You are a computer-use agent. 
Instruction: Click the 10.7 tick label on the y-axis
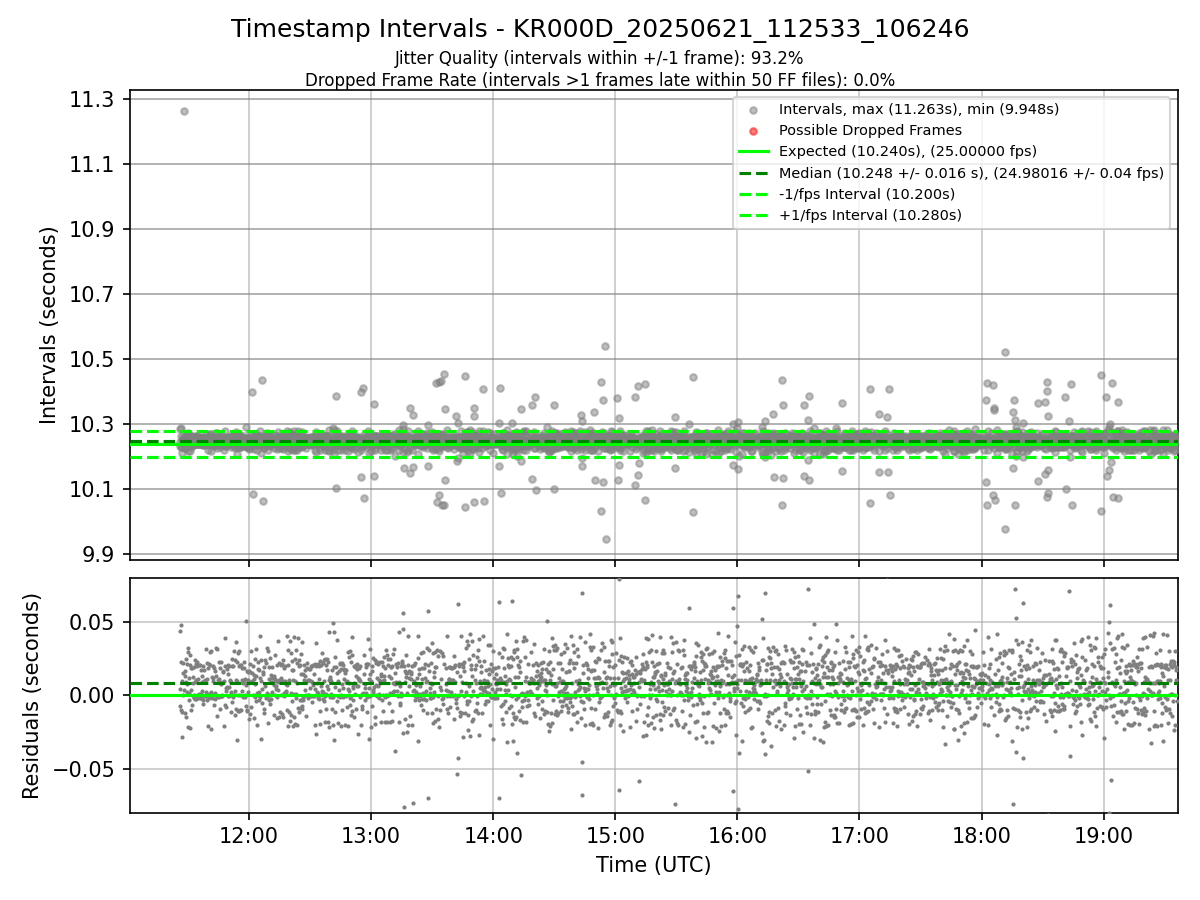93,294
